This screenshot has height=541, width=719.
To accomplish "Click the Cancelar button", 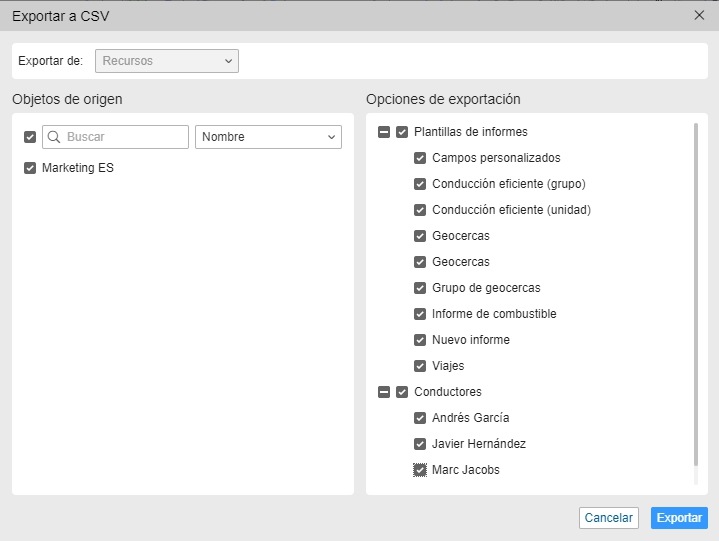I will (x=608, y=518).
